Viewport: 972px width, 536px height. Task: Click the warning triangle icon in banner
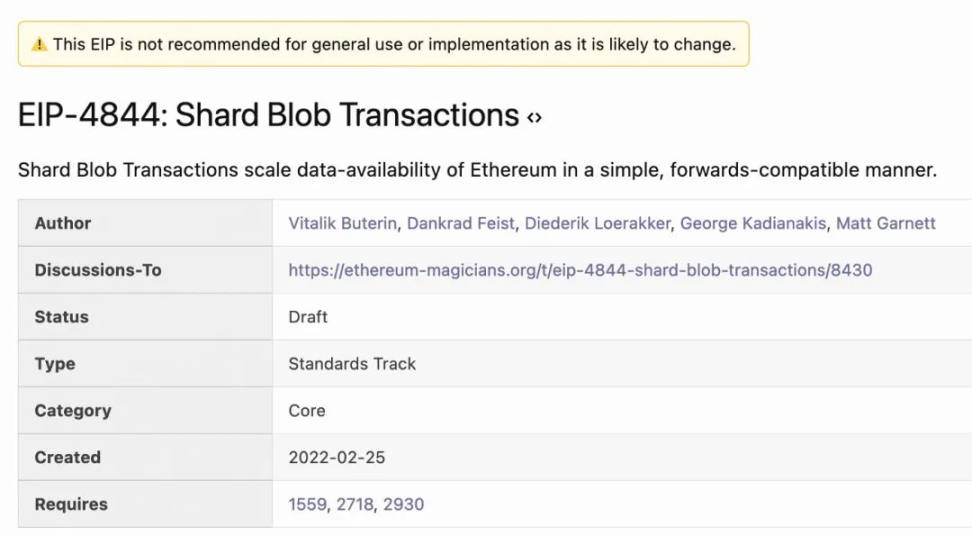tap(39, 45)
